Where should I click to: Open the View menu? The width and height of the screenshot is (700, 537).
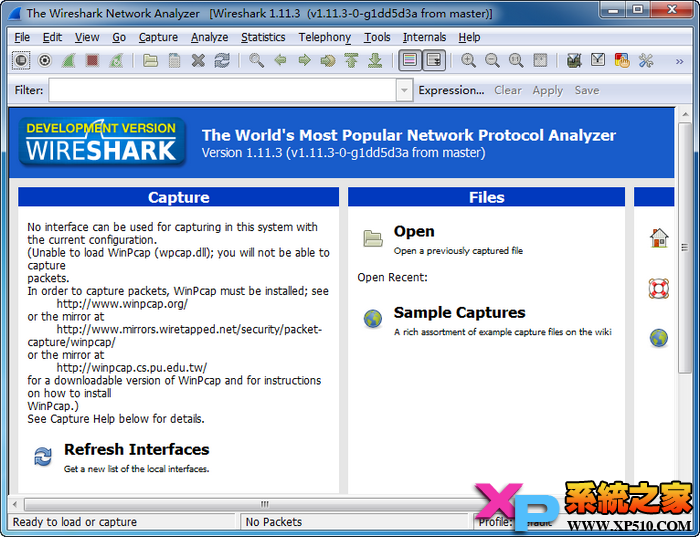87,37
